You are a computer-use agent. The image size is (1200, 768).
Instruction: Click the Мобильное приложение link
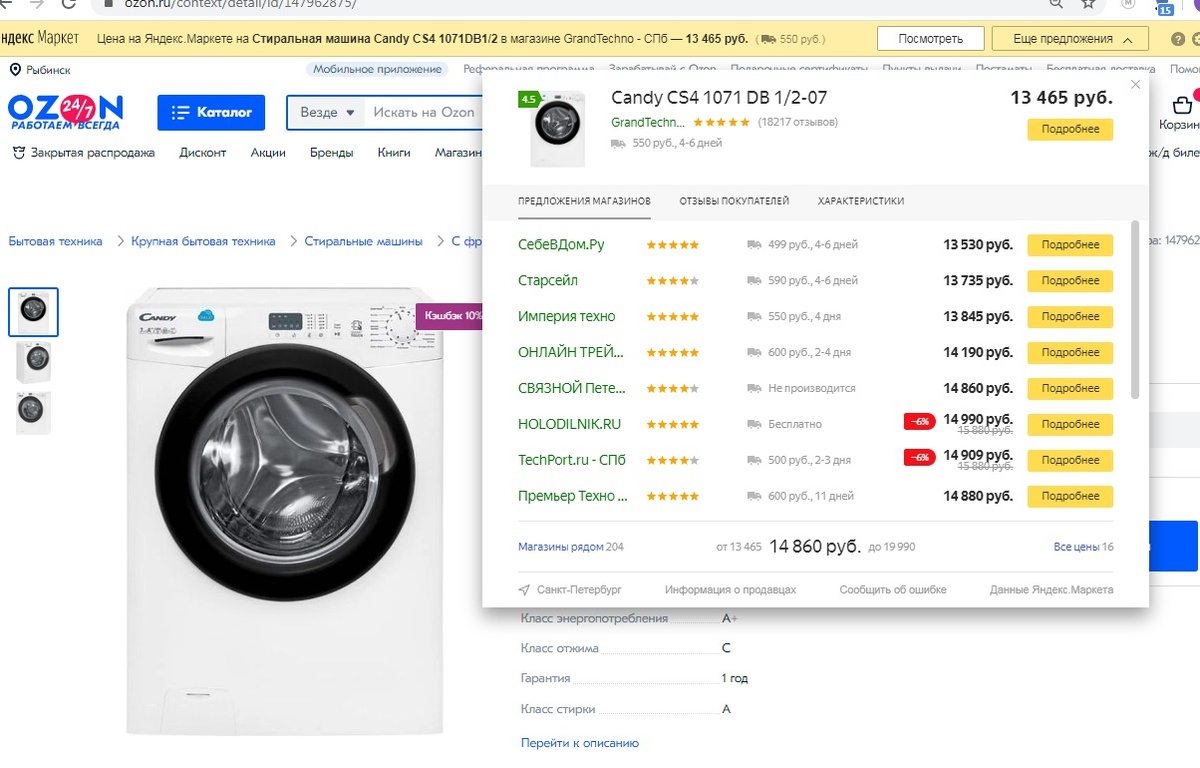tap(377, 69)
